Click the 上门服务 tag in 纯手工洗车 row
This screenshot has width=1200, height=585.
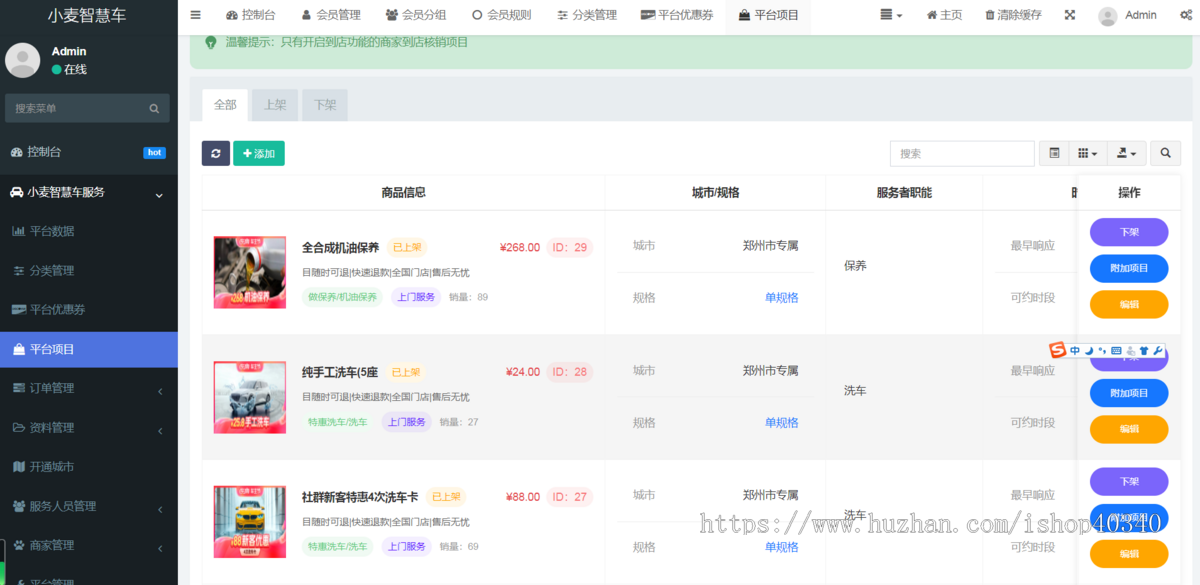click(407, 422)
